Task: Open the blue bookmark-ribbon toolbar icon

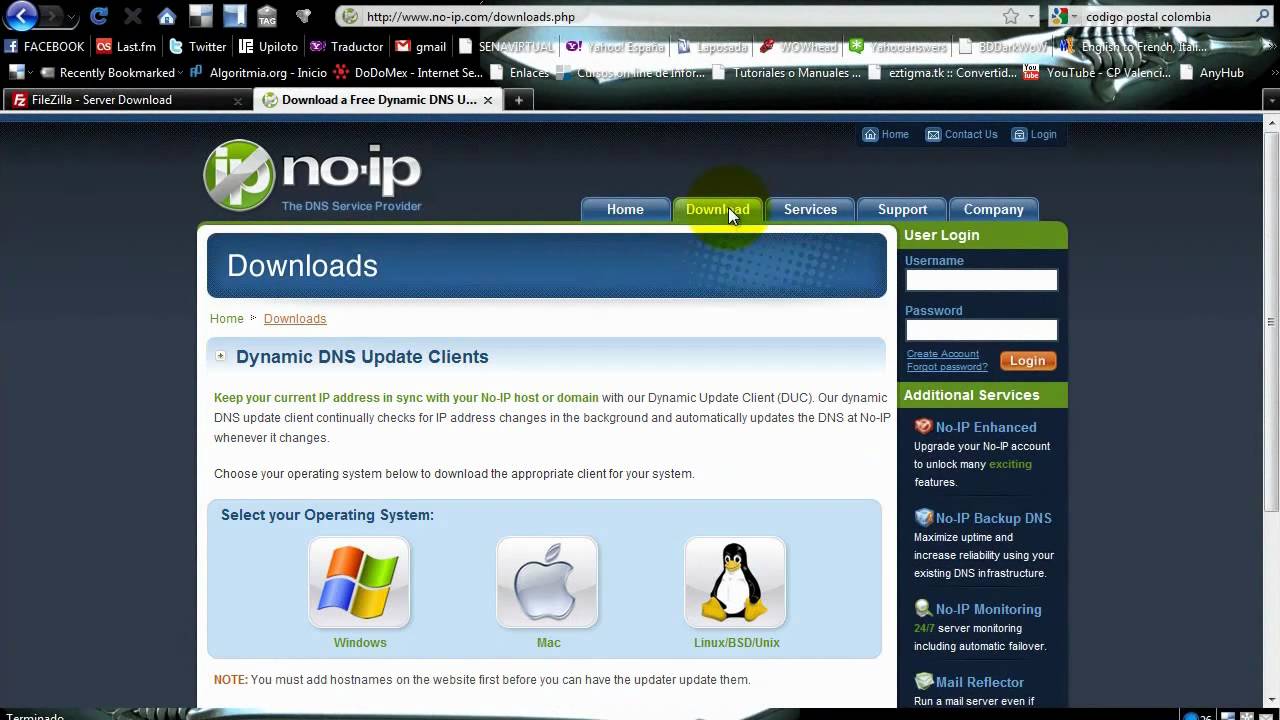Action: (234, 16)
